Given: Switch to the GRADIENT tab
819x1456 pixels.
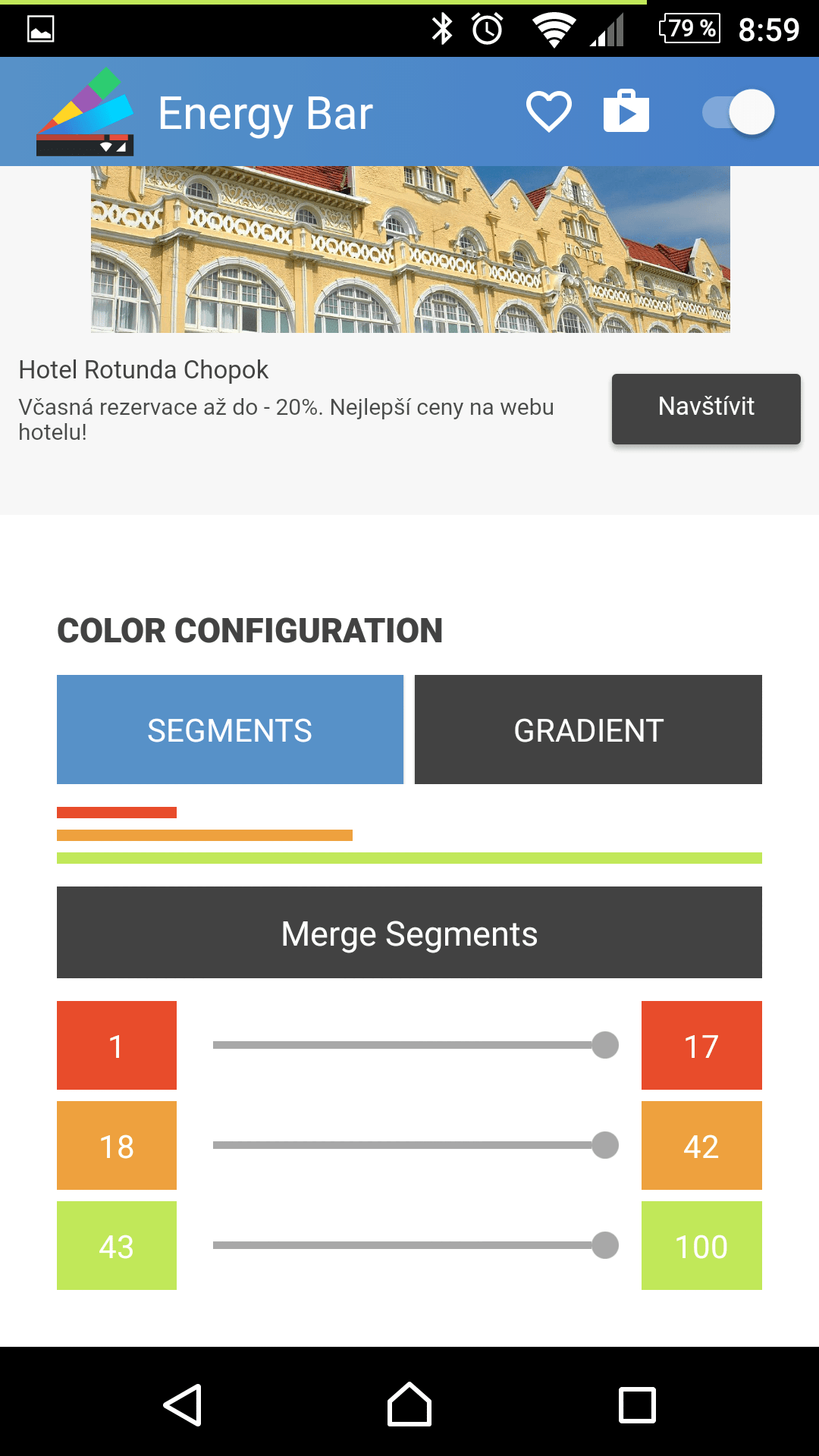Looking at the screenshot, I should tap(588, 730).
